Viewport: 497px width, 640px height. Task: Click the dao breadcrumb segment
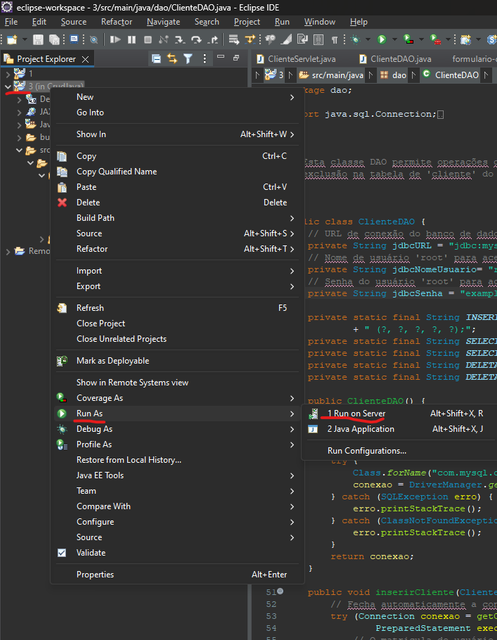(393, 75)
